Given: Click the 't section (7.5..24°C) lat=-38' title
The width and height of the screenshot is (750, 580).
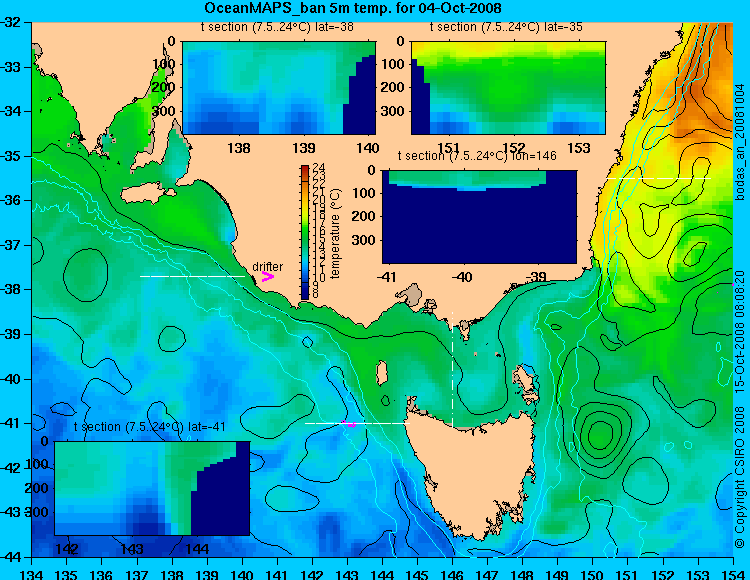Looking at the screenshot, I should [x=277, y=27].
